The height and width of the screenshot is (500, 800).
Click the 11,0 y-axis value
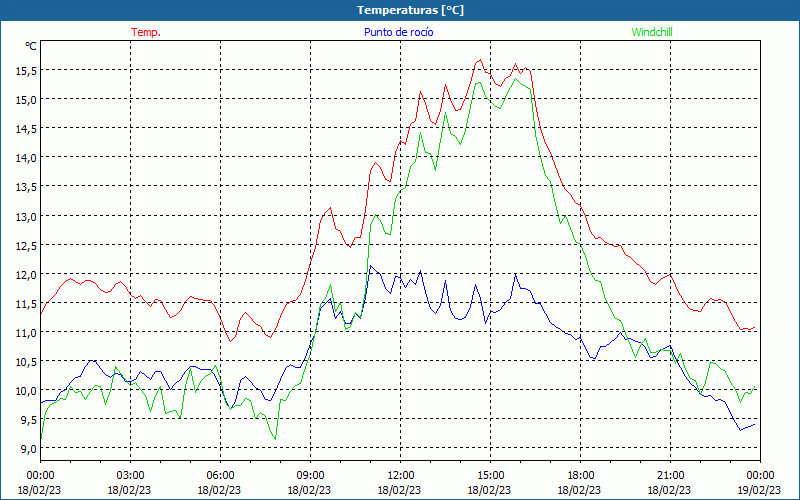tap(26, 333)
